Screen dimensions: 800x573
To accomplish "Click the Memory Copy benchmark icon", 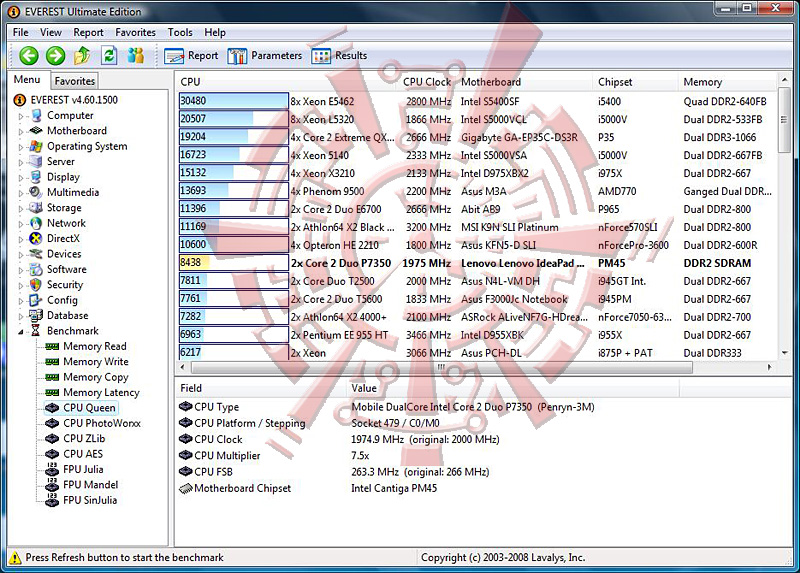I will [52, 377].
